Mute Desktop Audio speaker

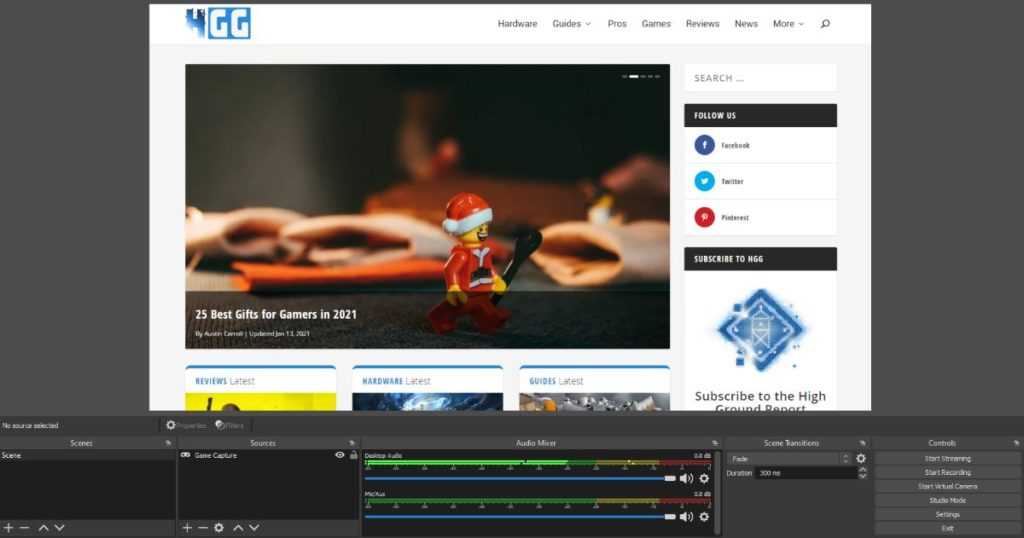[x=686, y=478]
